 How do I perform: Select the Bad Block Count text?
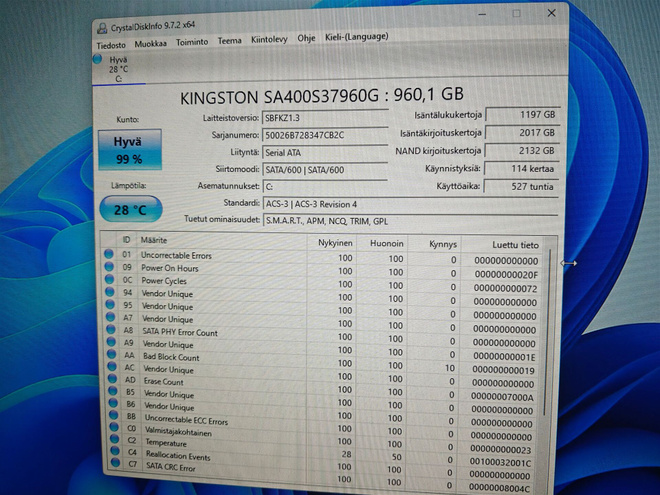click(171, 357)
